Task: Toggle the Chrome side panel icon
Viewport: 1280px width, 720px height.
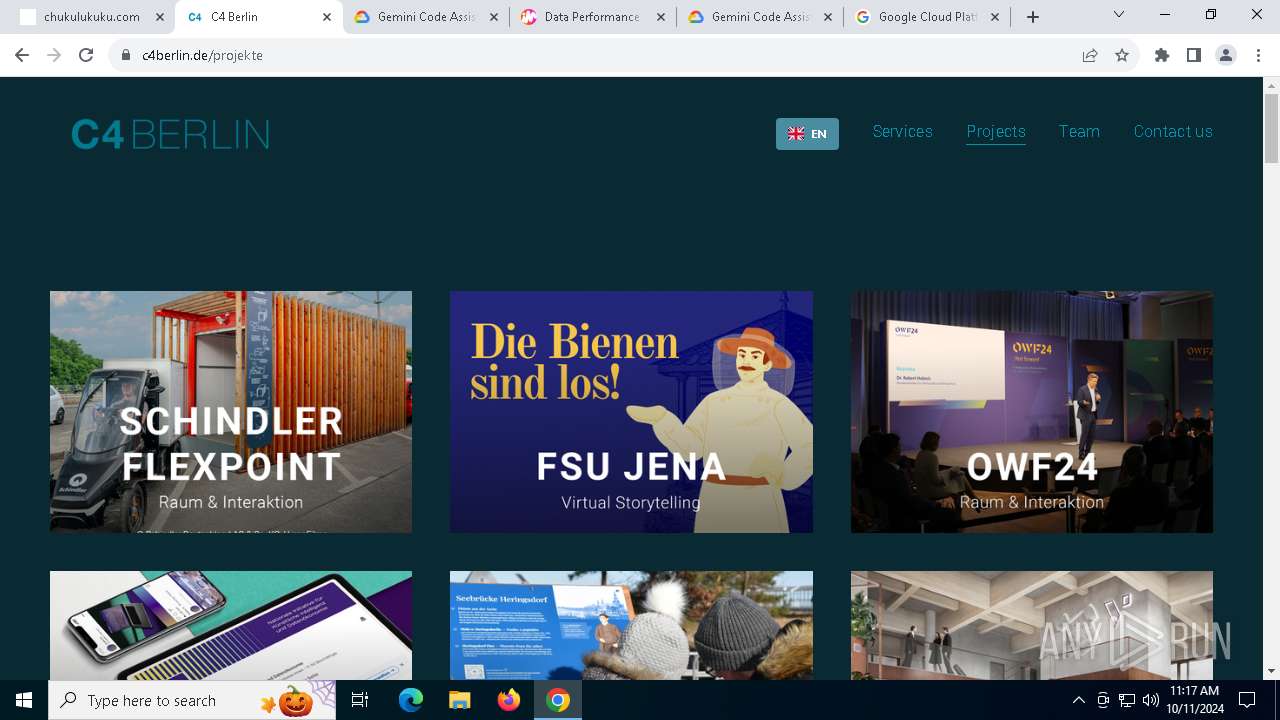Action: (x=1194, y=55)
